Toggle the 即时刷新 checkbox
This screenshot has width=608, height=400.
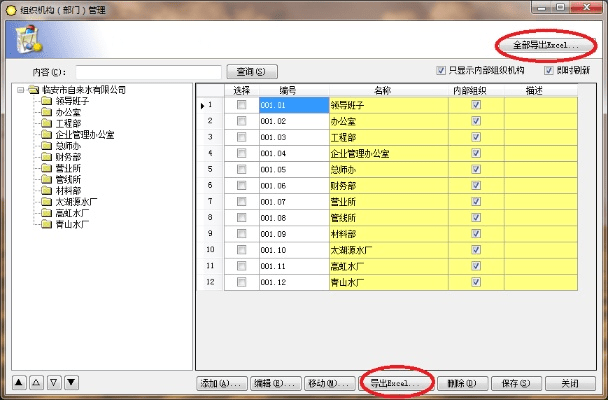548,70
